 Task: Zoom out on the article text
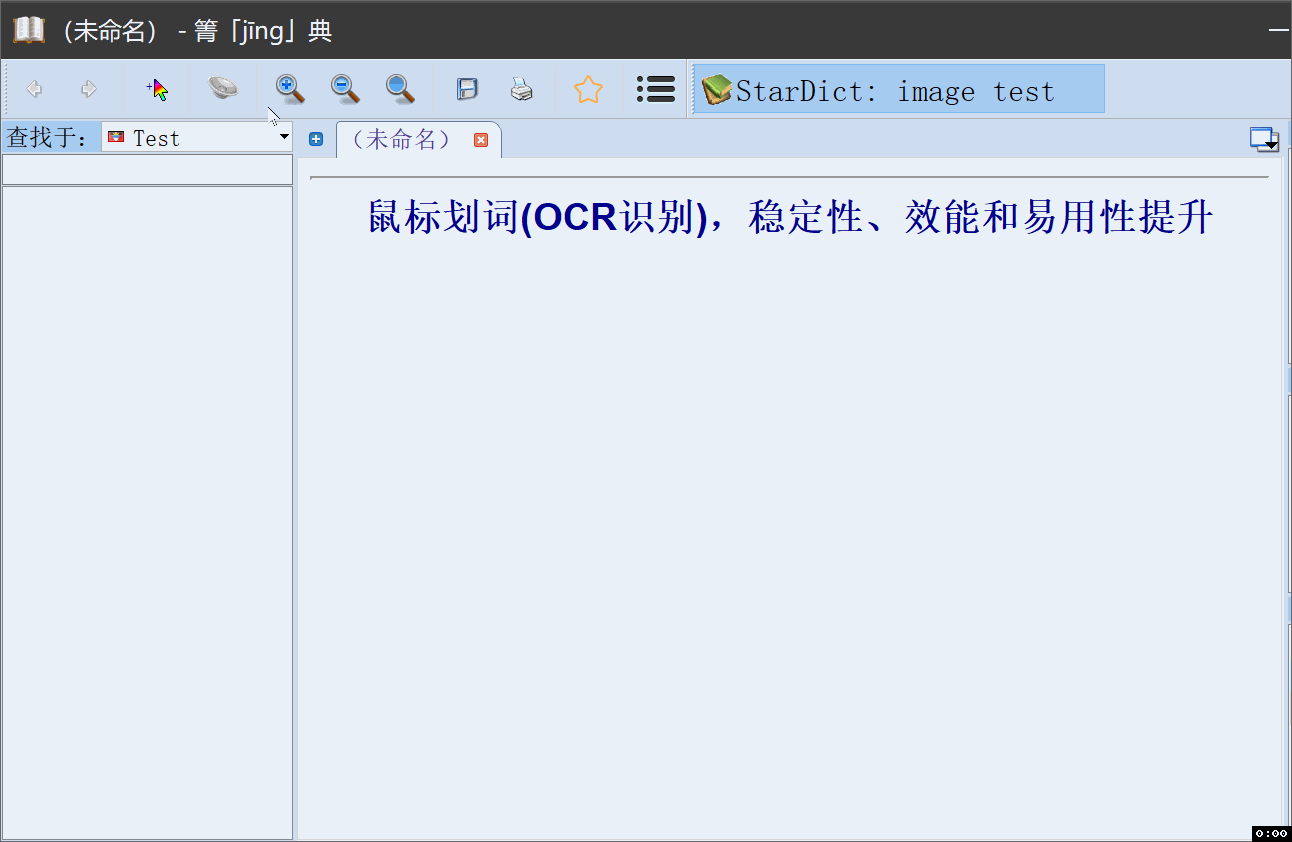[x=344, y=89]
